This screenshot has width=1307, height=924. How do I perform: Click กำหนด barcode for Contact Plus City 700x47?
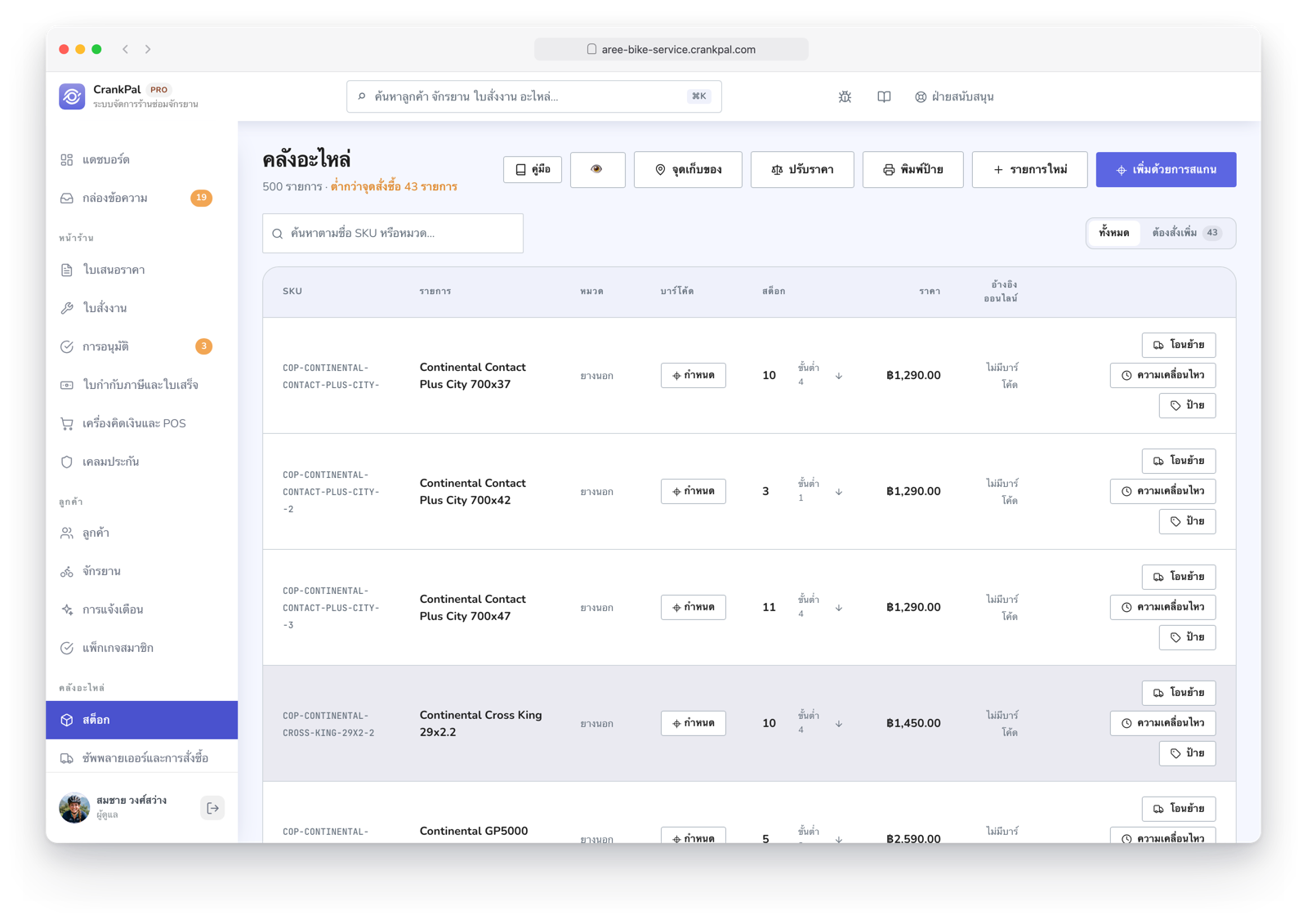(x=694, y=607)
